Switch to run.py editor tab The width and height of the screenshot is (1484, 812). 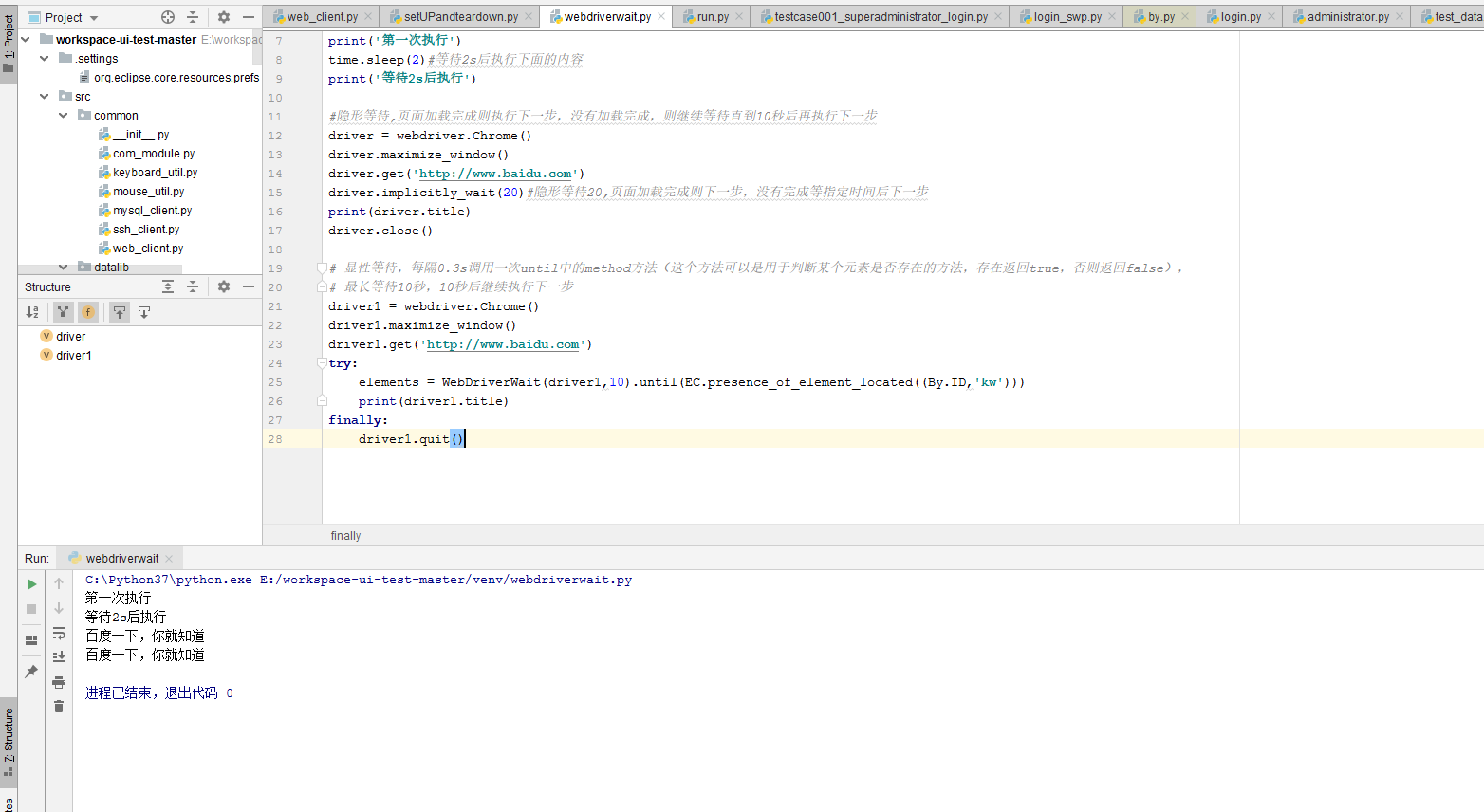713,17
